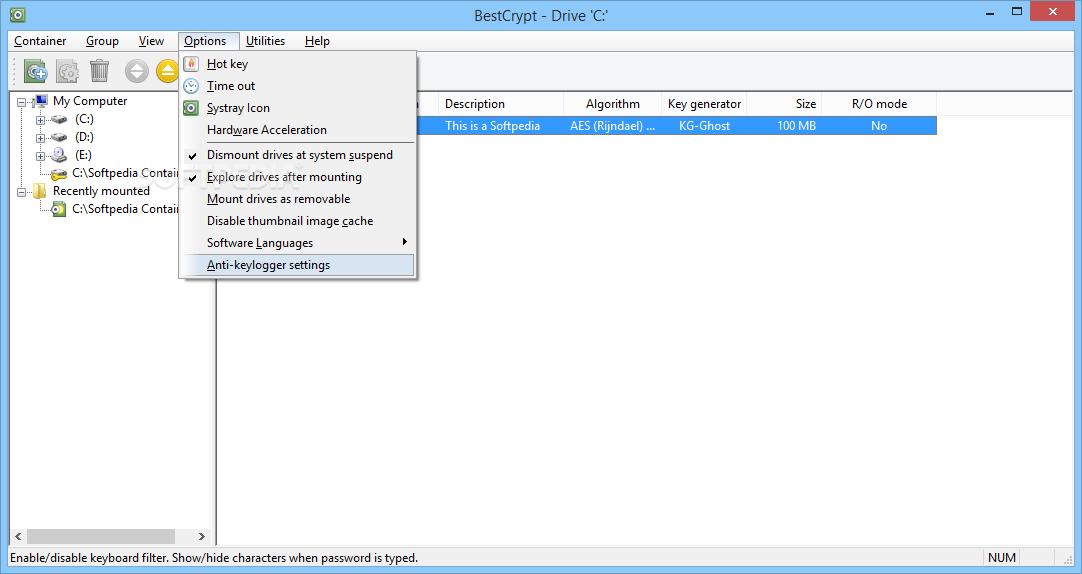The image size is (1082, 574).
Task: Sort by the Algorithm column header
Action: (x=613, y=104)
